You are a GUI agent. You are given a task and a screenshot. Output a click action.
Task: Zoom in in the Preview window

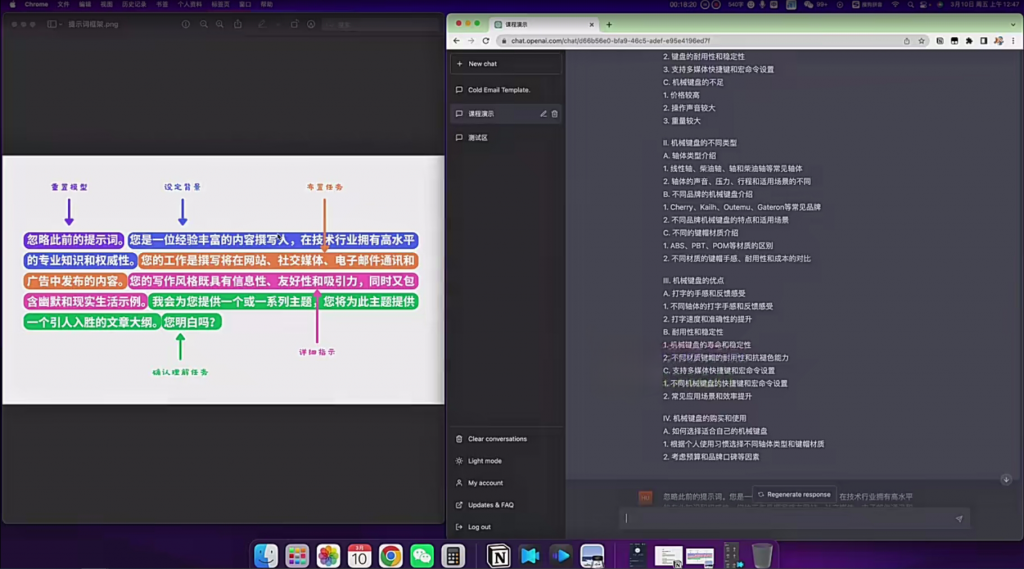tap(219, 24)
